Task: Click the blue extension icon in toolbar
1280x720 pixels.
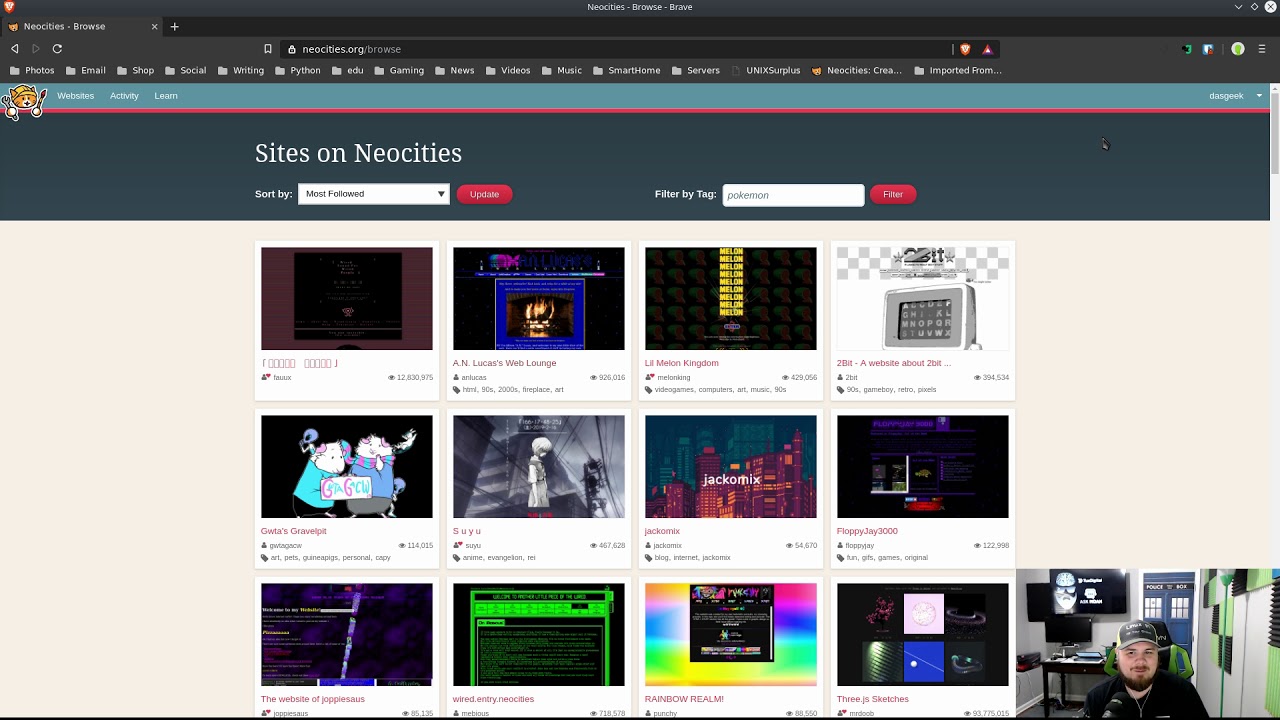Action: tap(1208, 49)
